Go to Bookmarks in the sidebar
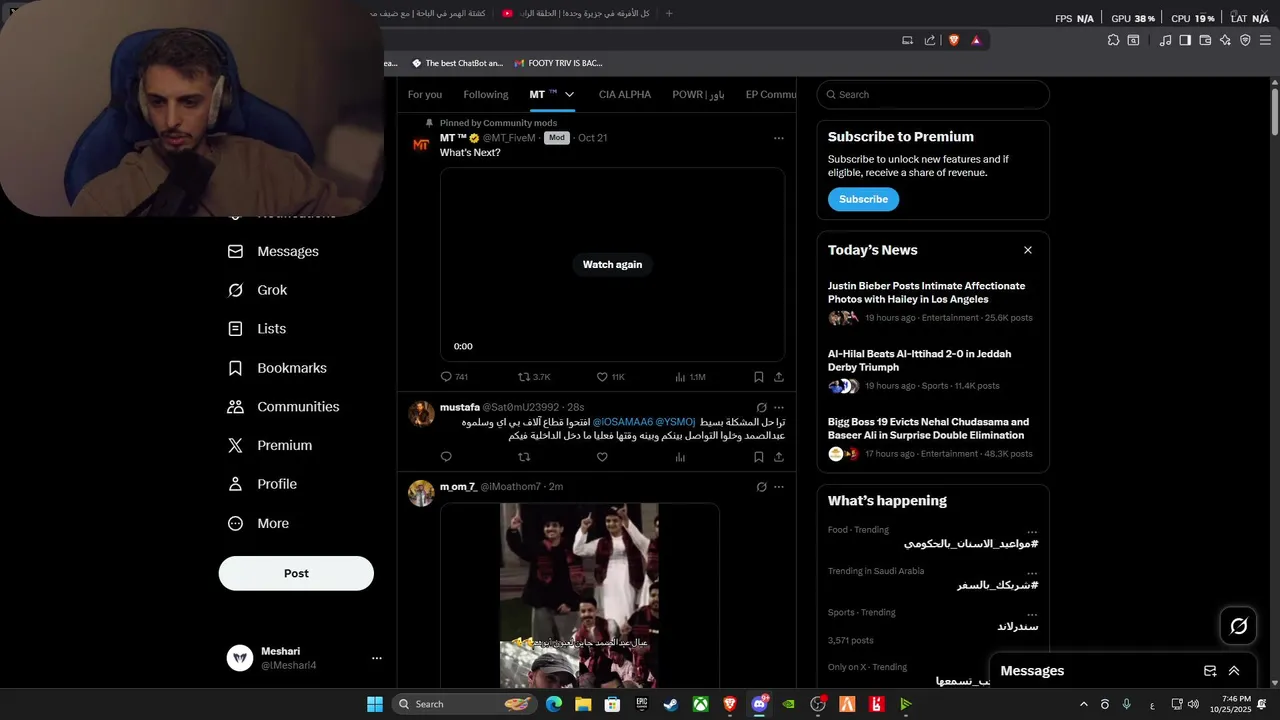 (277, 368)
